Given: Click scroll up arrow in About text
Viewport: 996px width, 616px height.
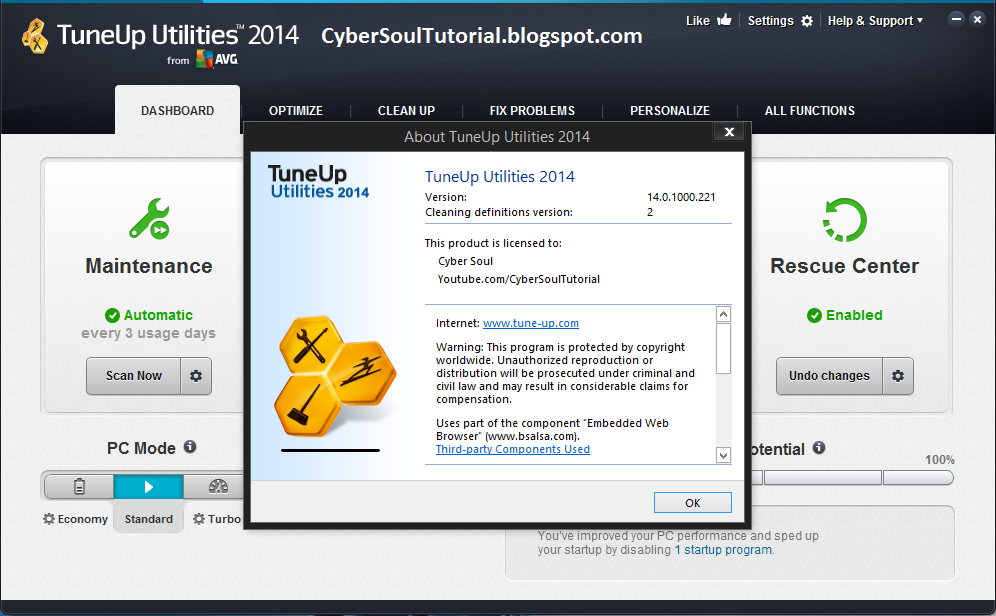Looking at the screenshot, I should [723, 314].
